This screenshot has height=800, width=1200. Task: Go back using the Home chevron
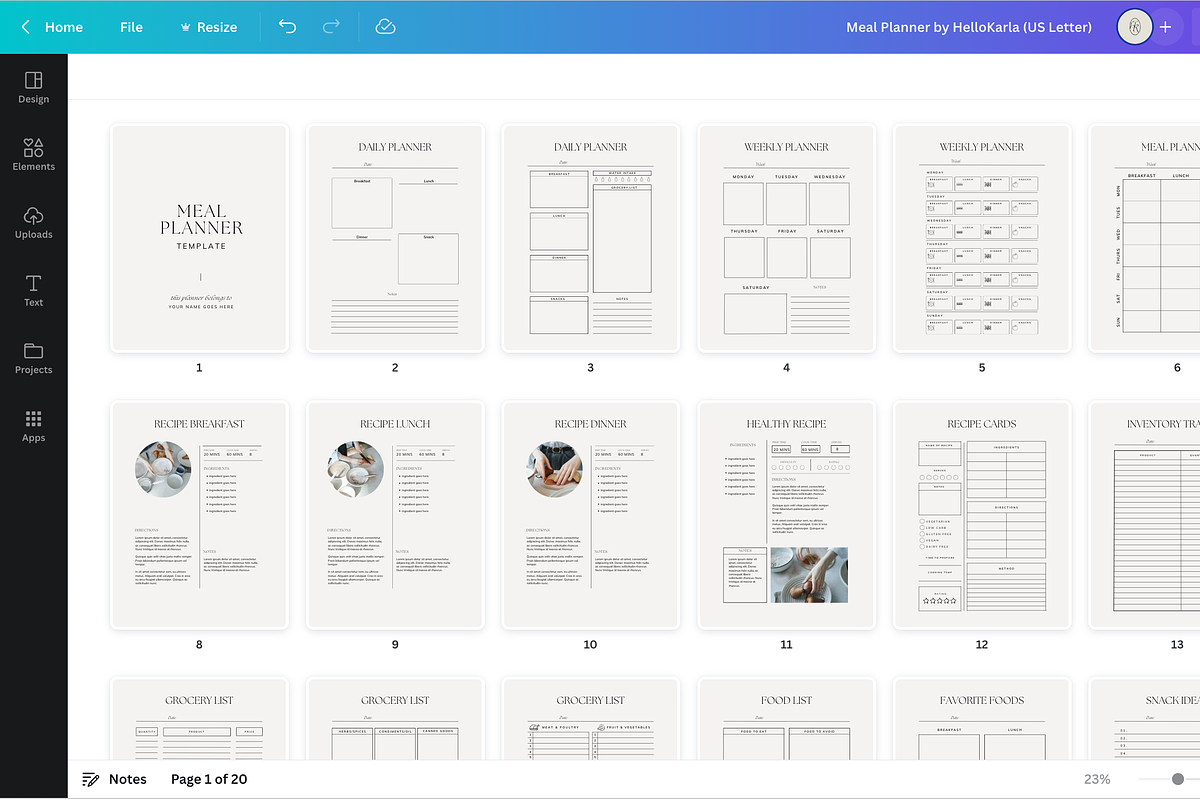tap(25, 27)
